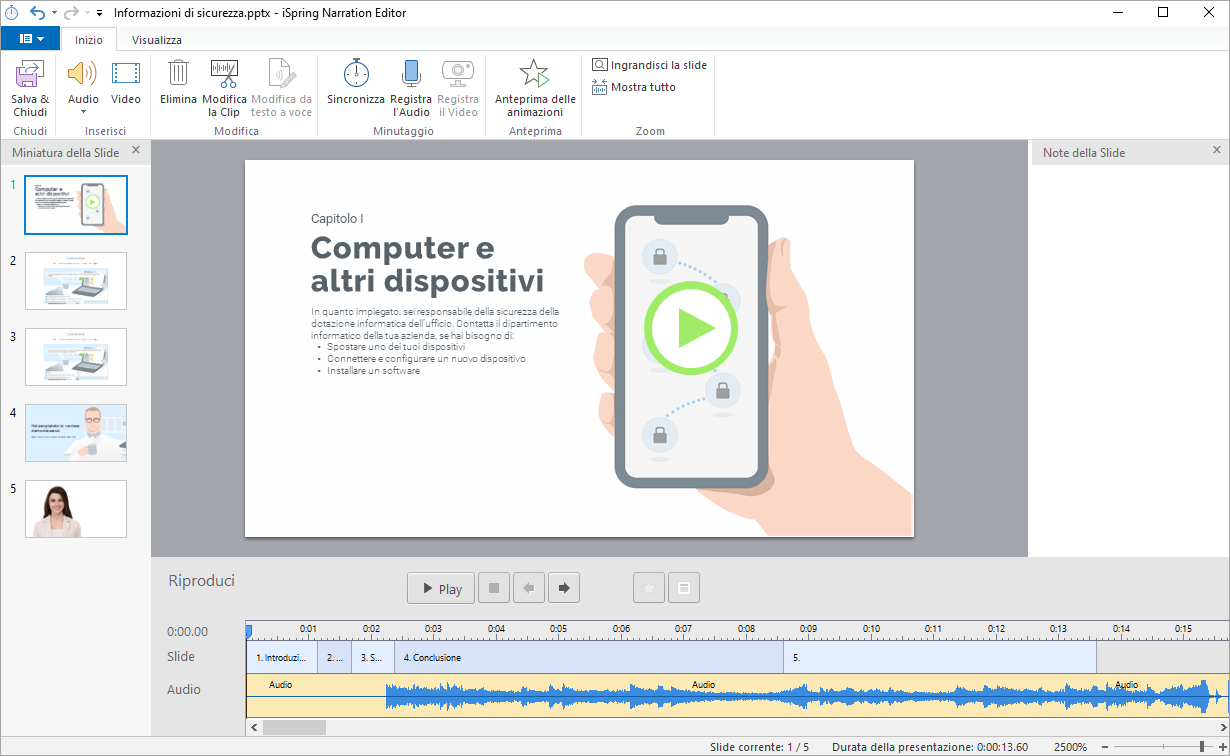
Task: Click the Salva & Chiudi icon
Action: click(29, 75)
